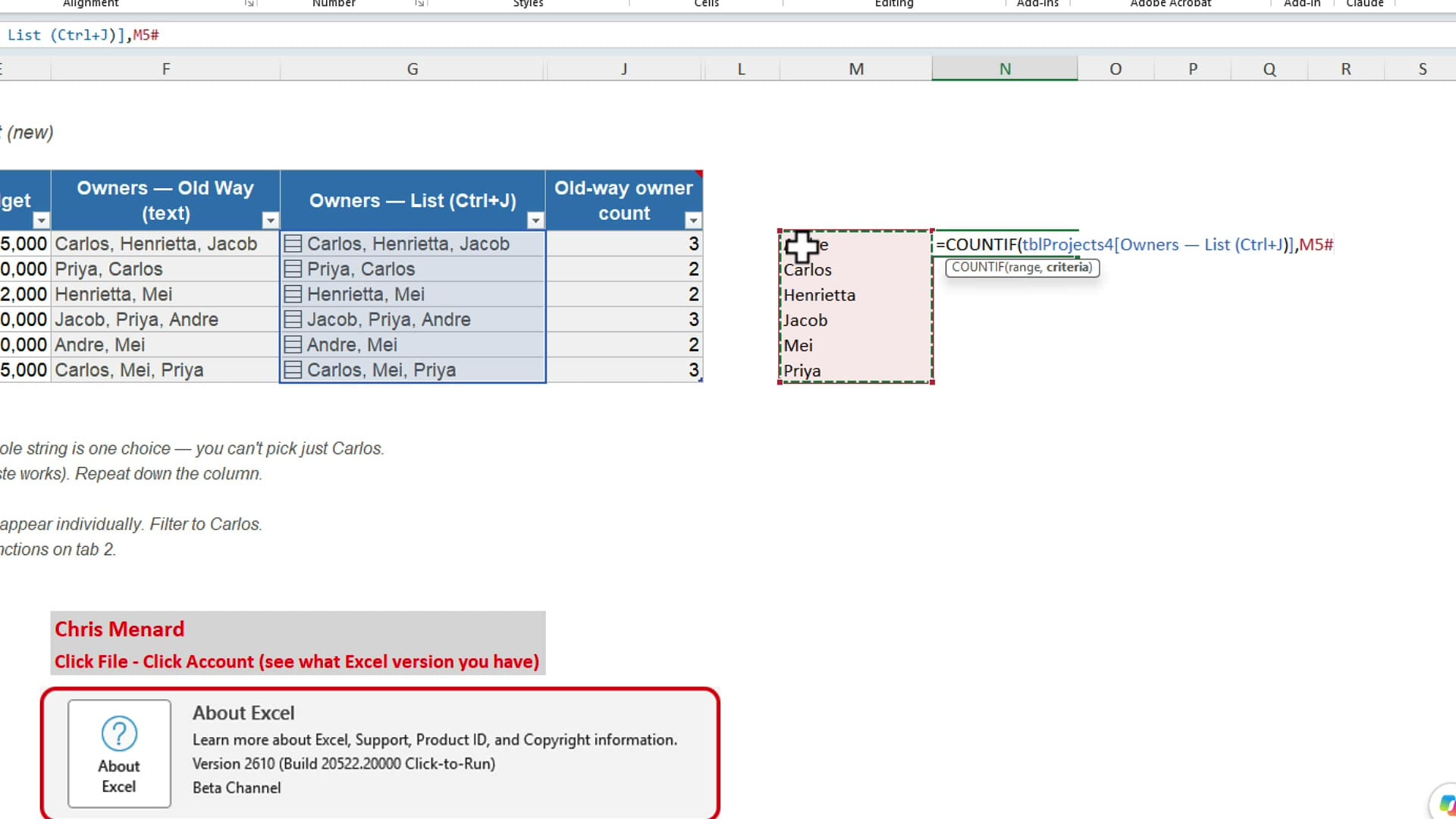Click list icon beside Priya, Carlos
This screenshot has width=1456, height=819.
[293, 269]
